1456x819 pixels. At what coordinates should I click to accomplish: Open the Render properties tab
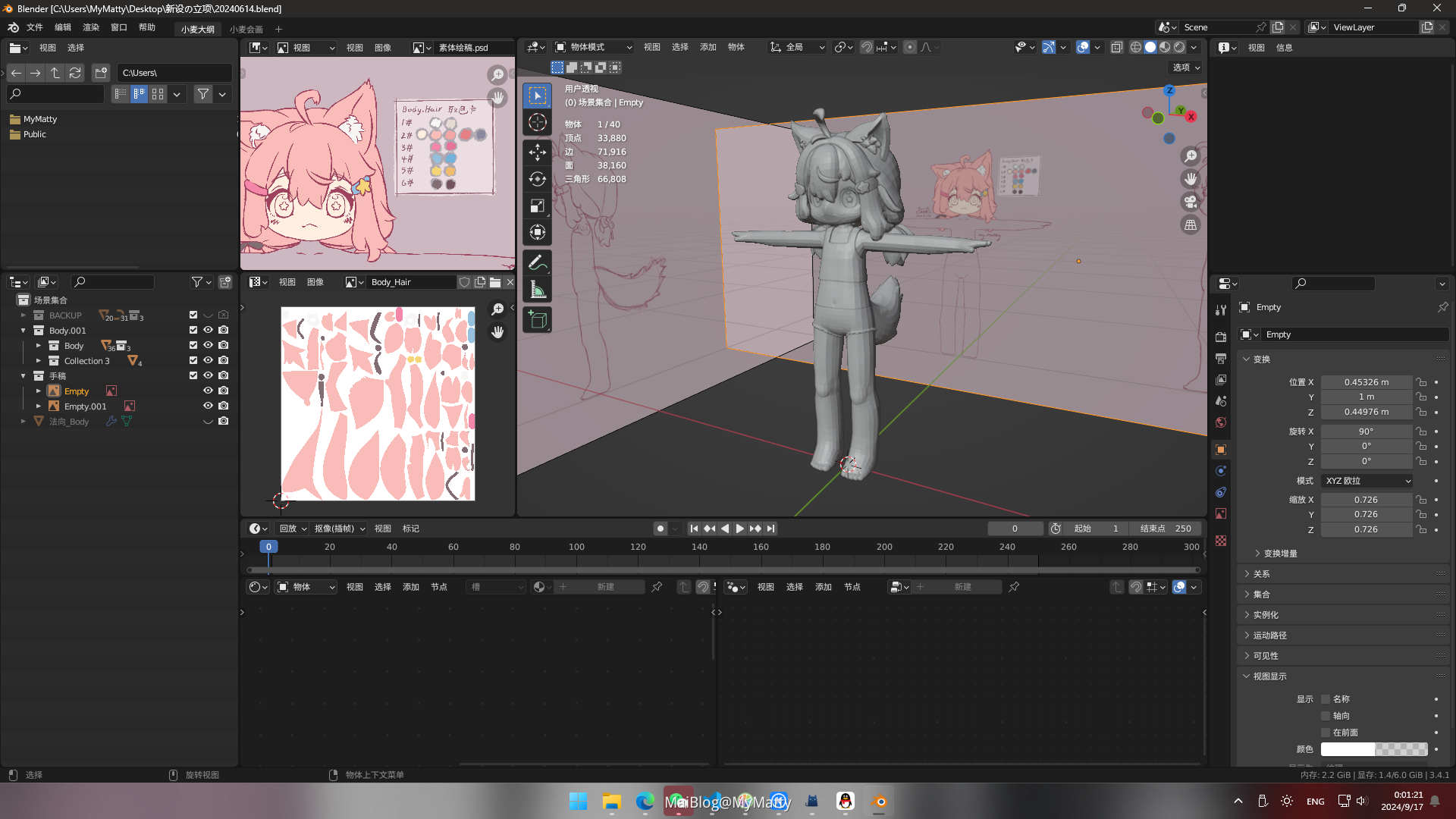1221,337
